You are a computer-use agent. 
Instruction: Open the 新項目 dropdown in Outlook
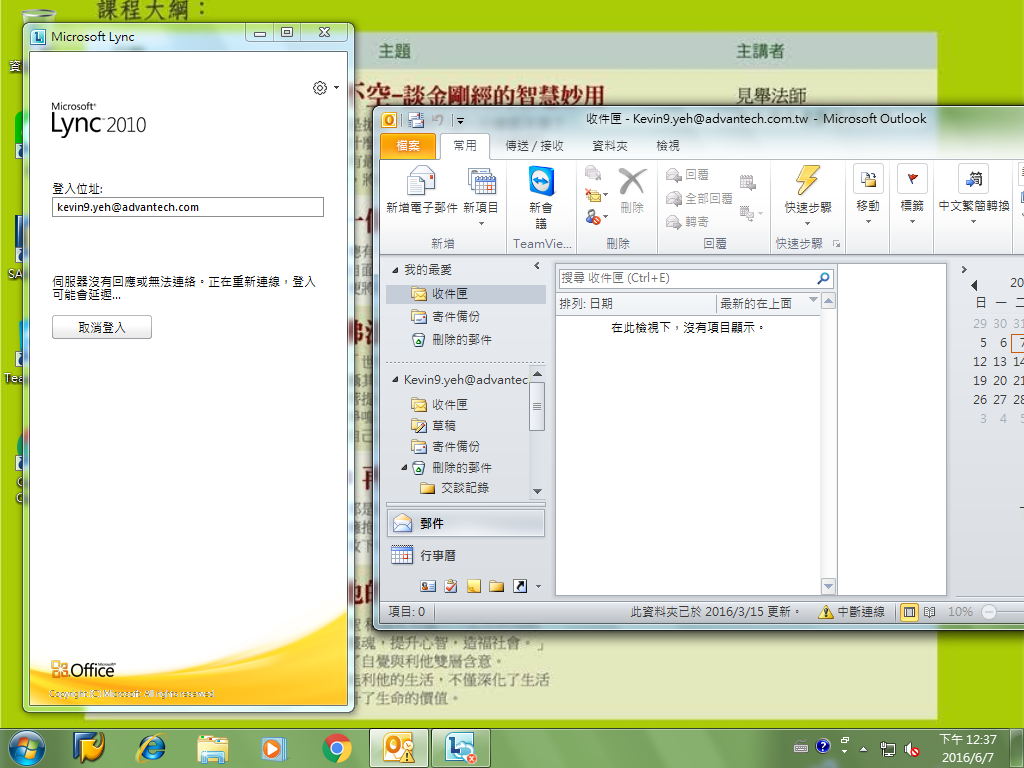point(481,196)
